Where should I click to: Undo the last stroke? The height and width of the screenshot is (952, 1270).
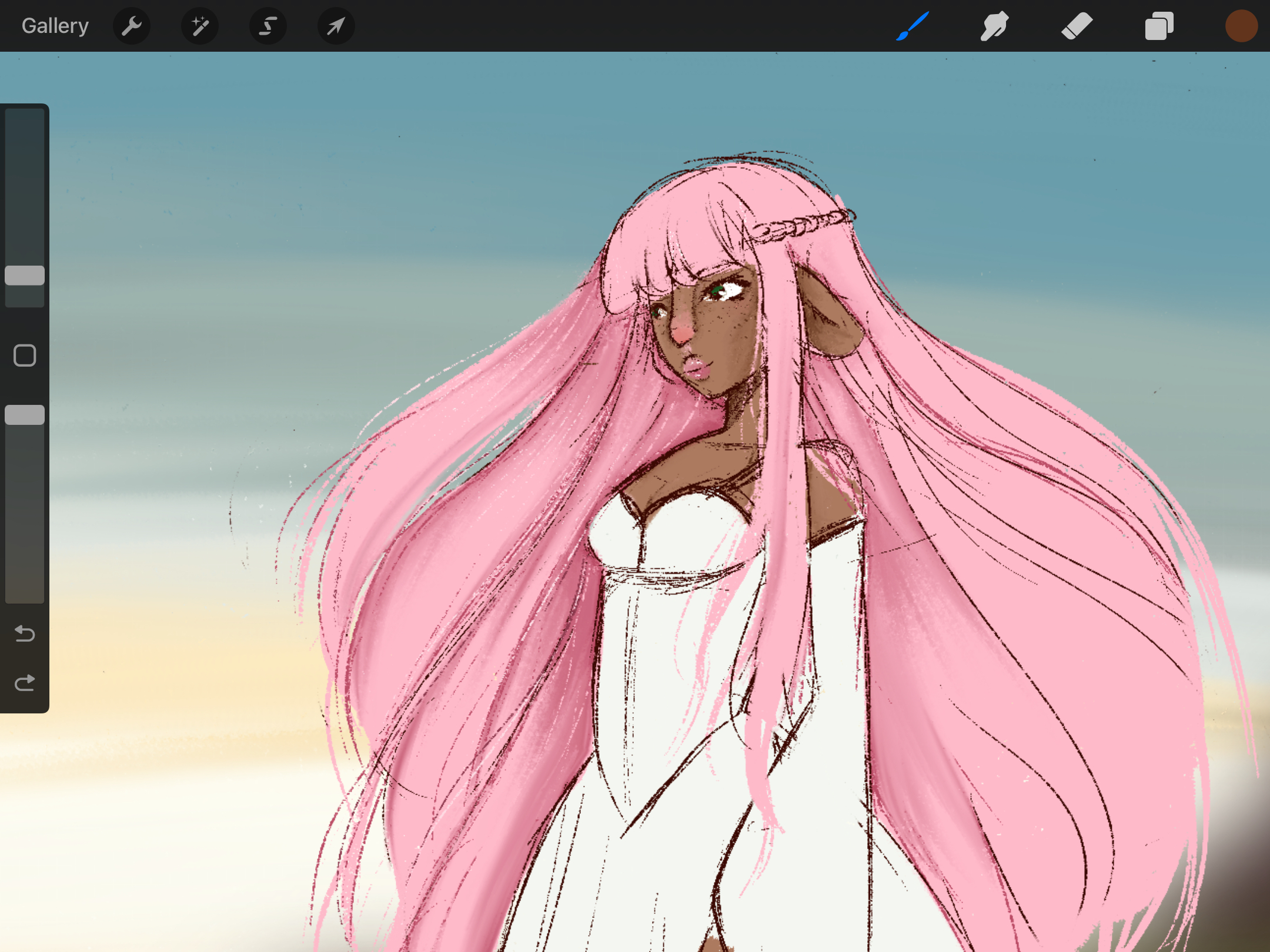tap(25, 633)
